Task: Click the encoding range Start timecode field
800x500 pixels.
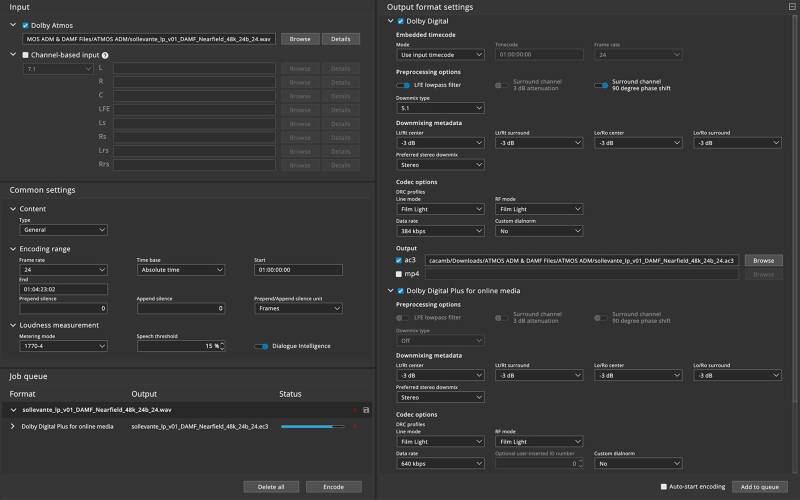Action: tap(297, 270)
